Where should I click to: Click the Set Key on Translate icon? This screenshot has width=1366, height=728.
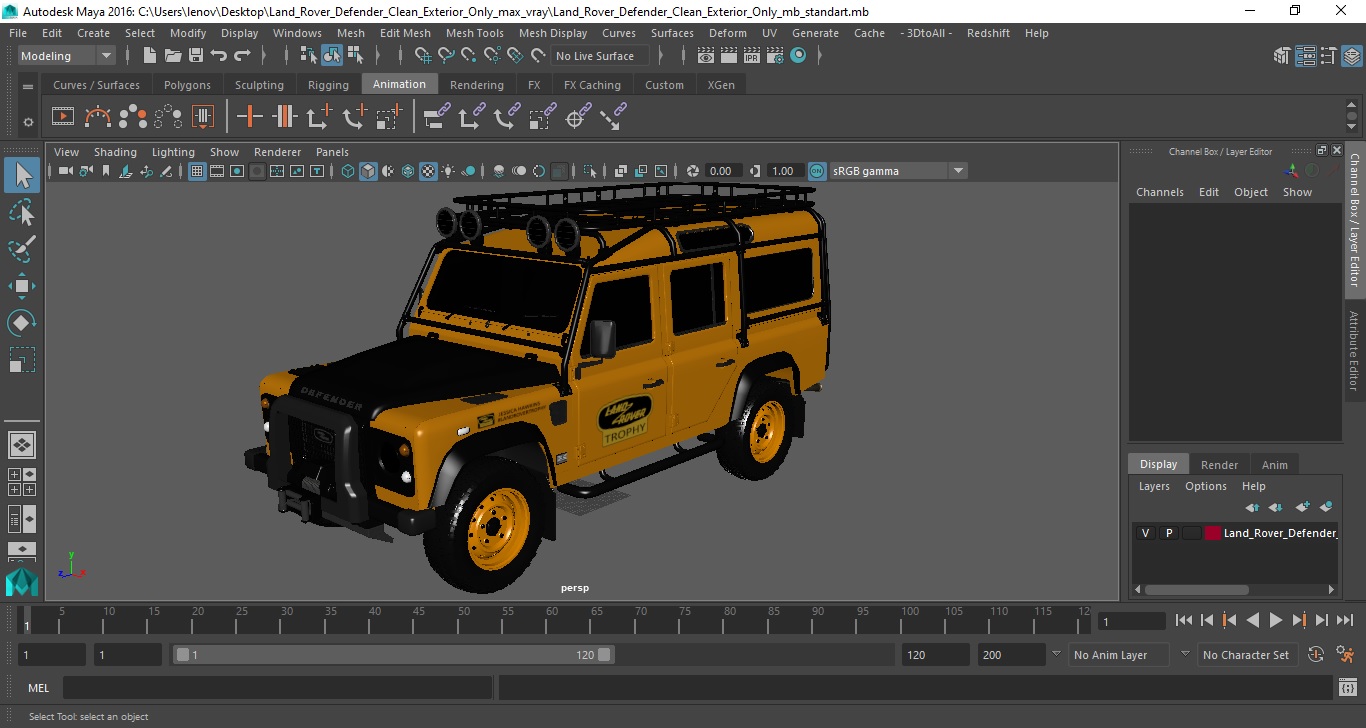pyautogui.click(x=319, y=118)
